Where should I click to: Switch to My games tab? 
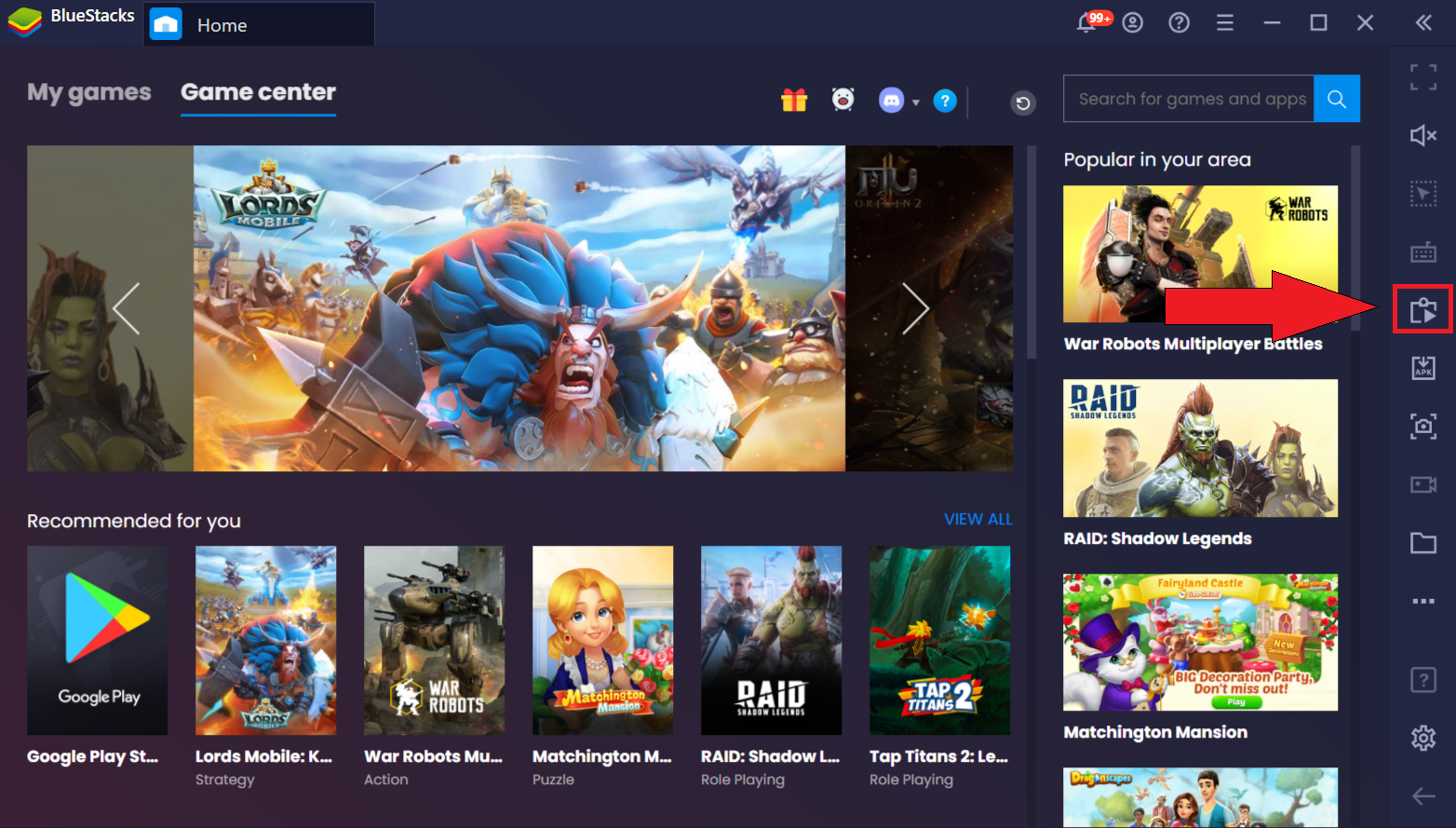(x=89, y=92)
